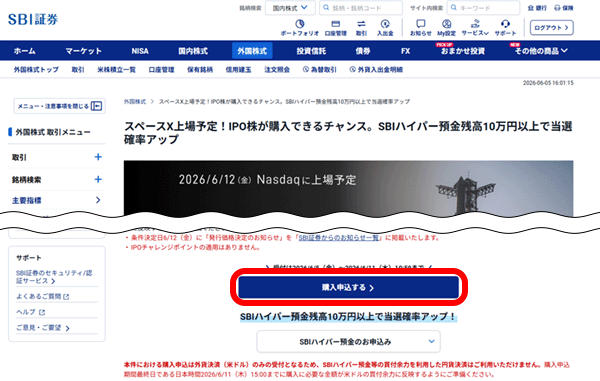Expand the SBIハイパー預金のお申込み dropdown

coord(348,342)
